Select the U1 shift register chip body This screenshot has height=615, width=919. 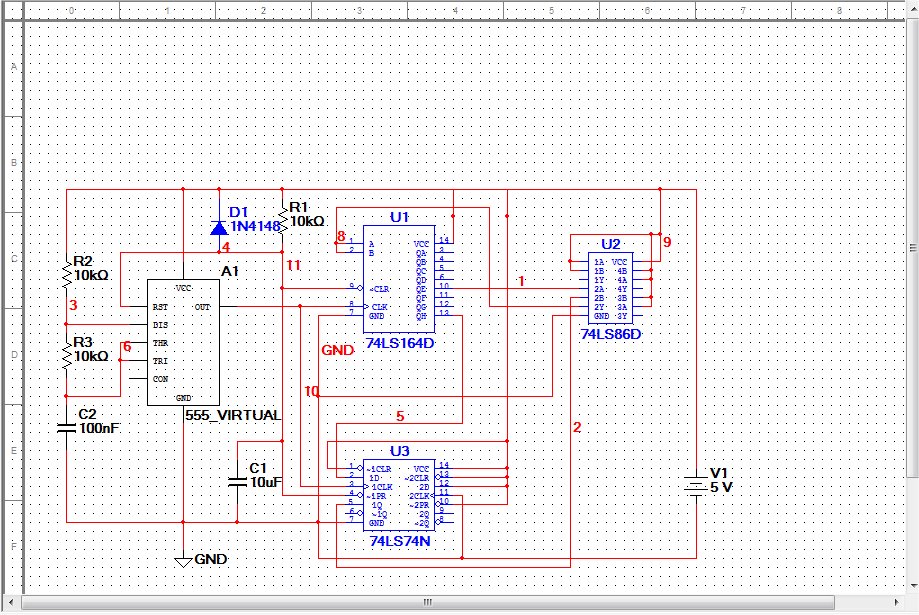[399, 280]
